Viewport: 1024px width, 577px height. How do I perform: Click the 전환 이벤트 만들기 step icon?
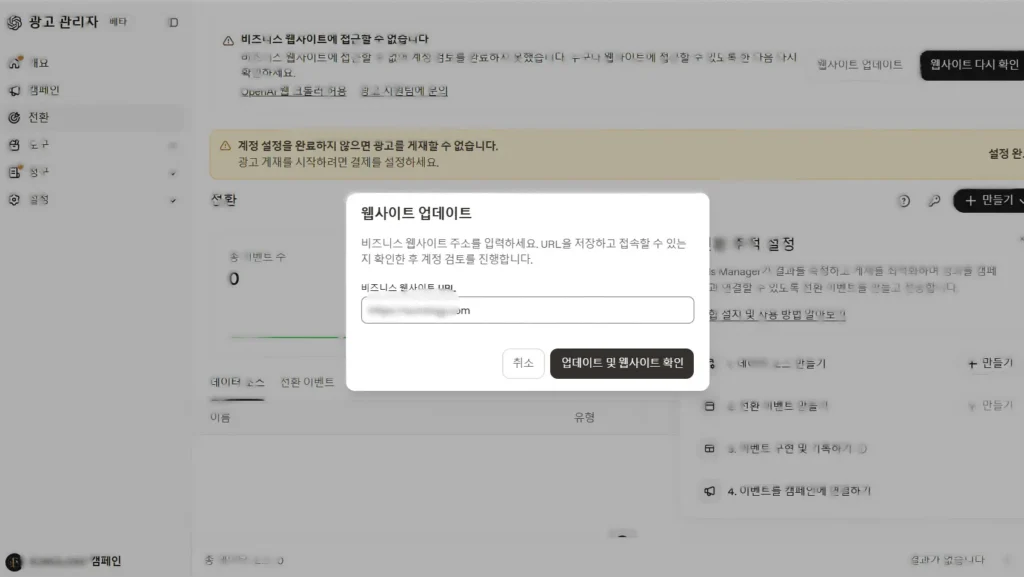710,406
